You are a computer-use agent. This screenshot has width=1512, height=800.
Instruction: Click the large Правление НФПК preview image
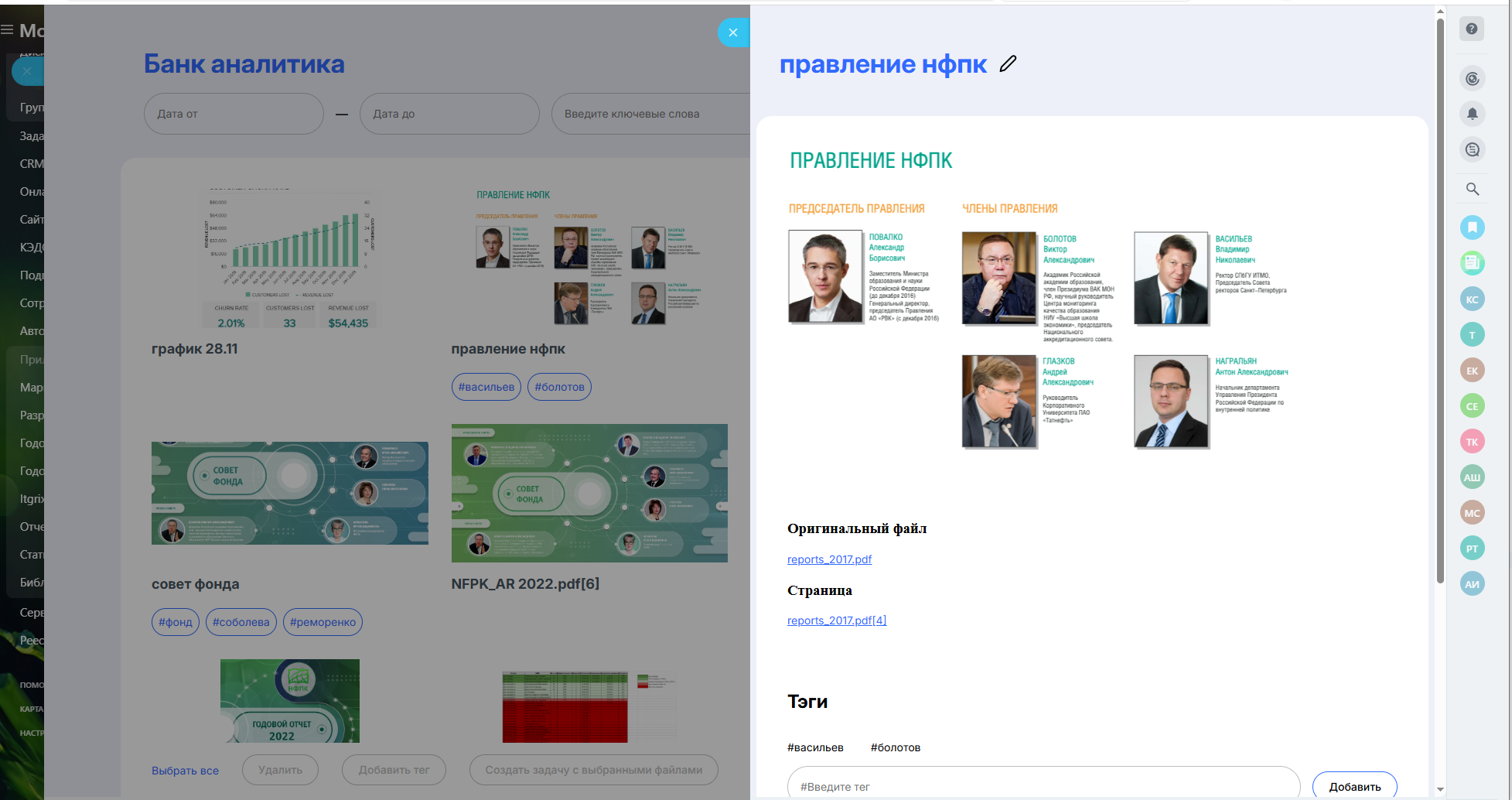click(x=1038, y=302)
